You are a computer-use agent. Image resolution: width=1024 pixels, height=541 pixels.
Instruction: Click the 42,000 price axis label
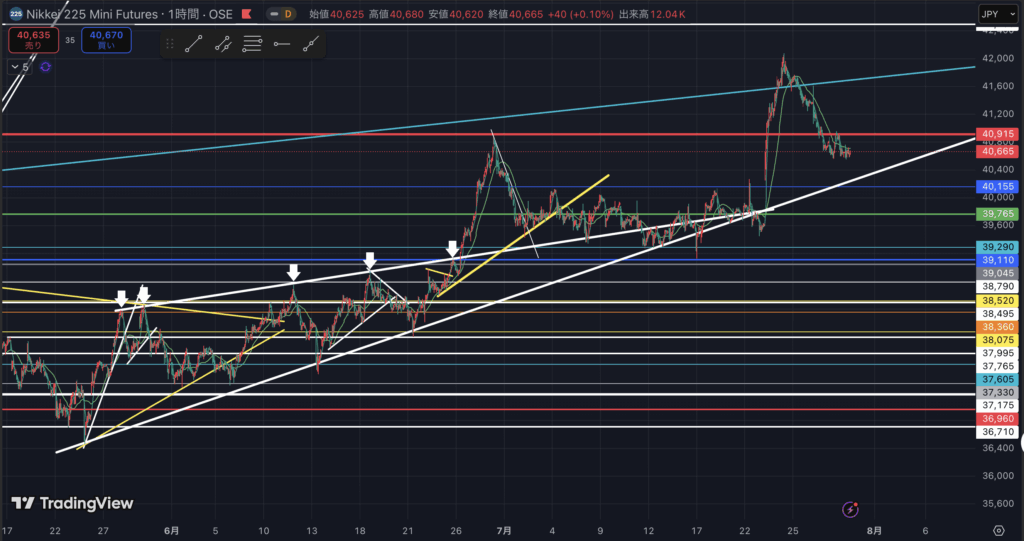click(997, 58)
